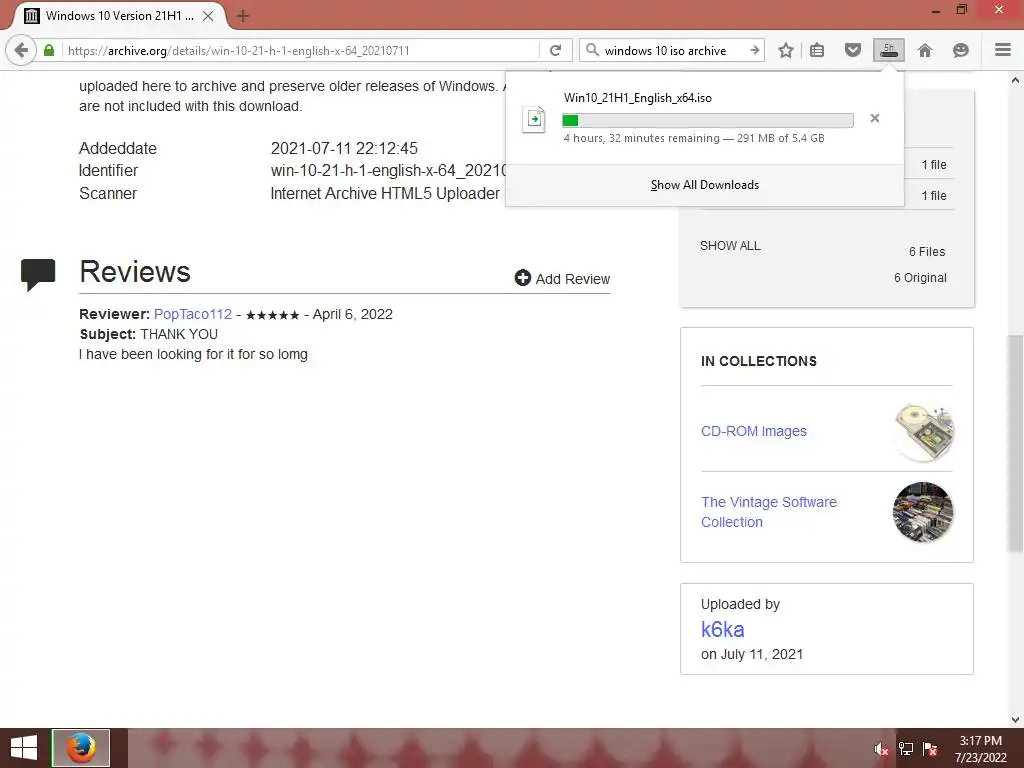Open reviewer PopTaco112 profile link
This screenshot has width=1024, height=768.
193,314
